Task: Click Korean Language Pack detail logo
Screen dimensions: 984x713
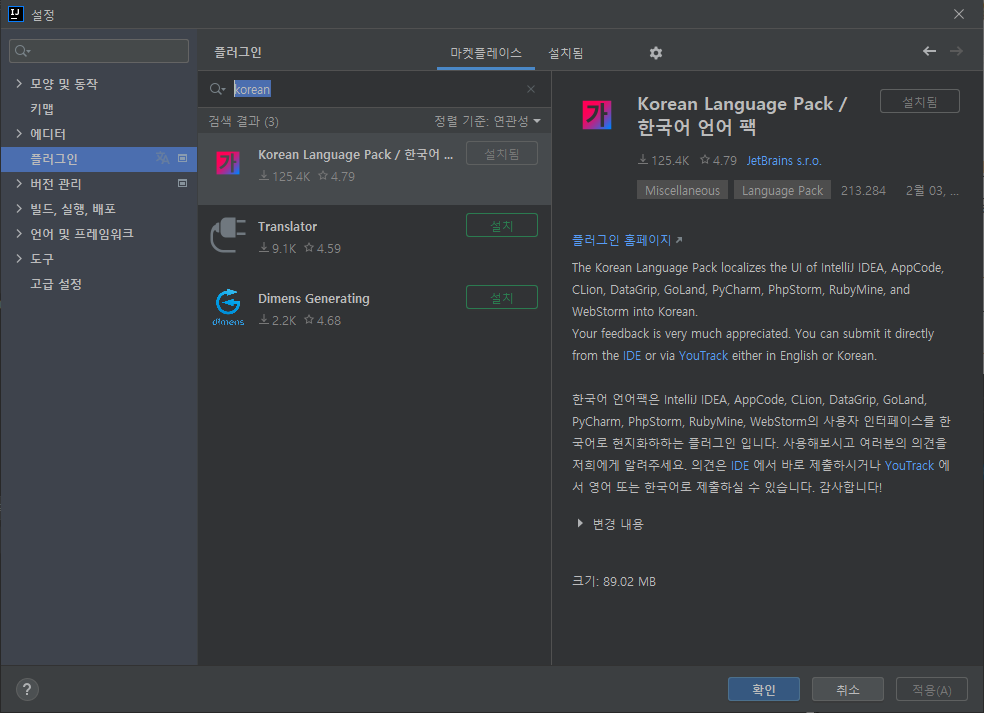Action: (x=597, y=115)
